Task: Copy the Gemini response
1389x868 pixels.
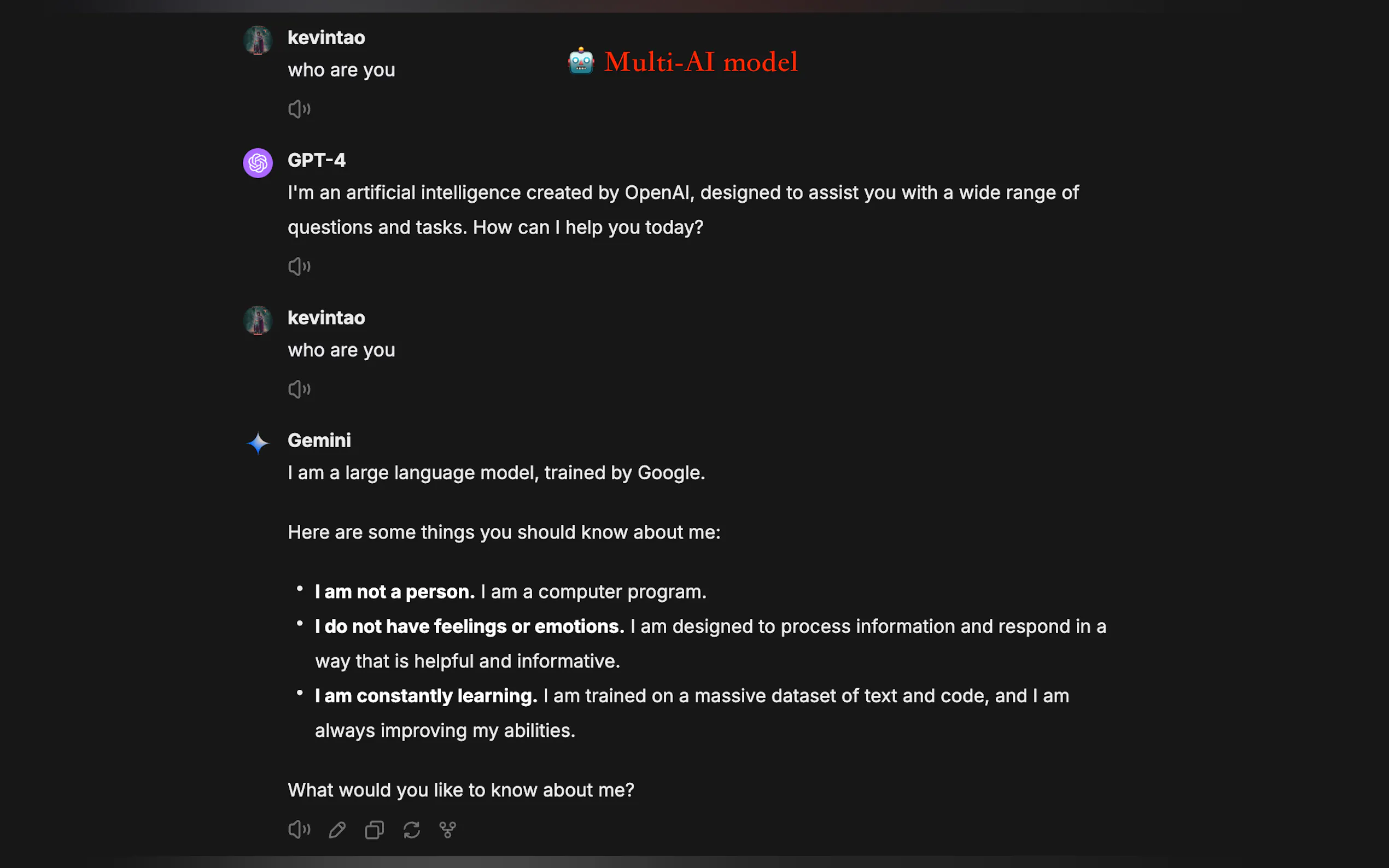Action: (x=375, y=830)
